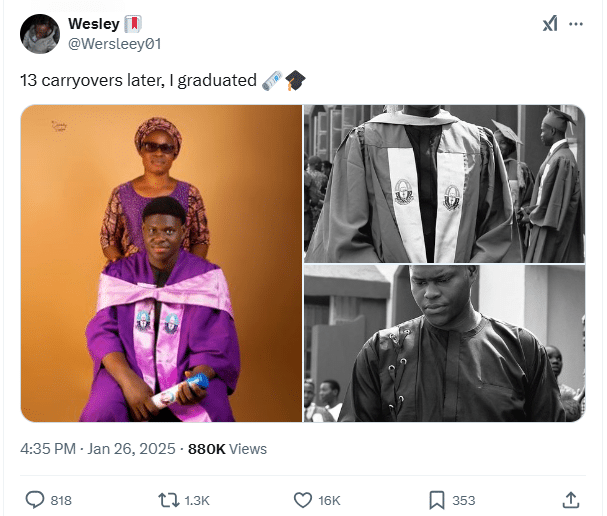
Task: Open the purple gown graduation photo
Action: tap(162, 263)
